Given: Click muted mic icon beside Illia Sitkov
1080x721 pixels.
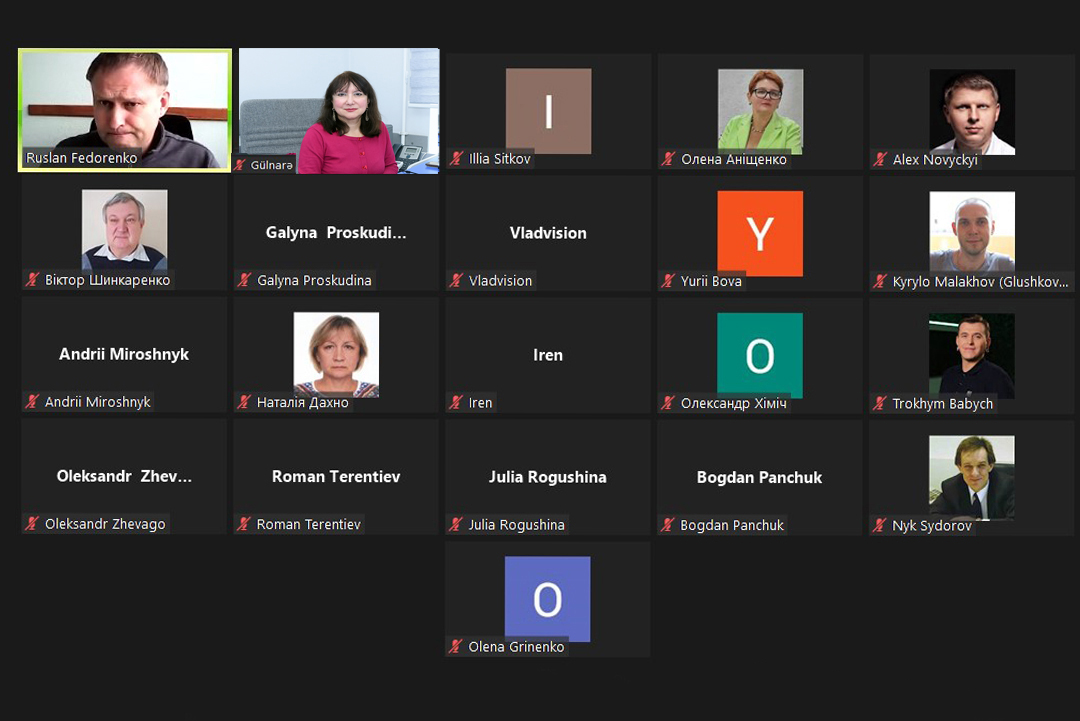Looking at the screenshot, I should click(x=457, y=159).
